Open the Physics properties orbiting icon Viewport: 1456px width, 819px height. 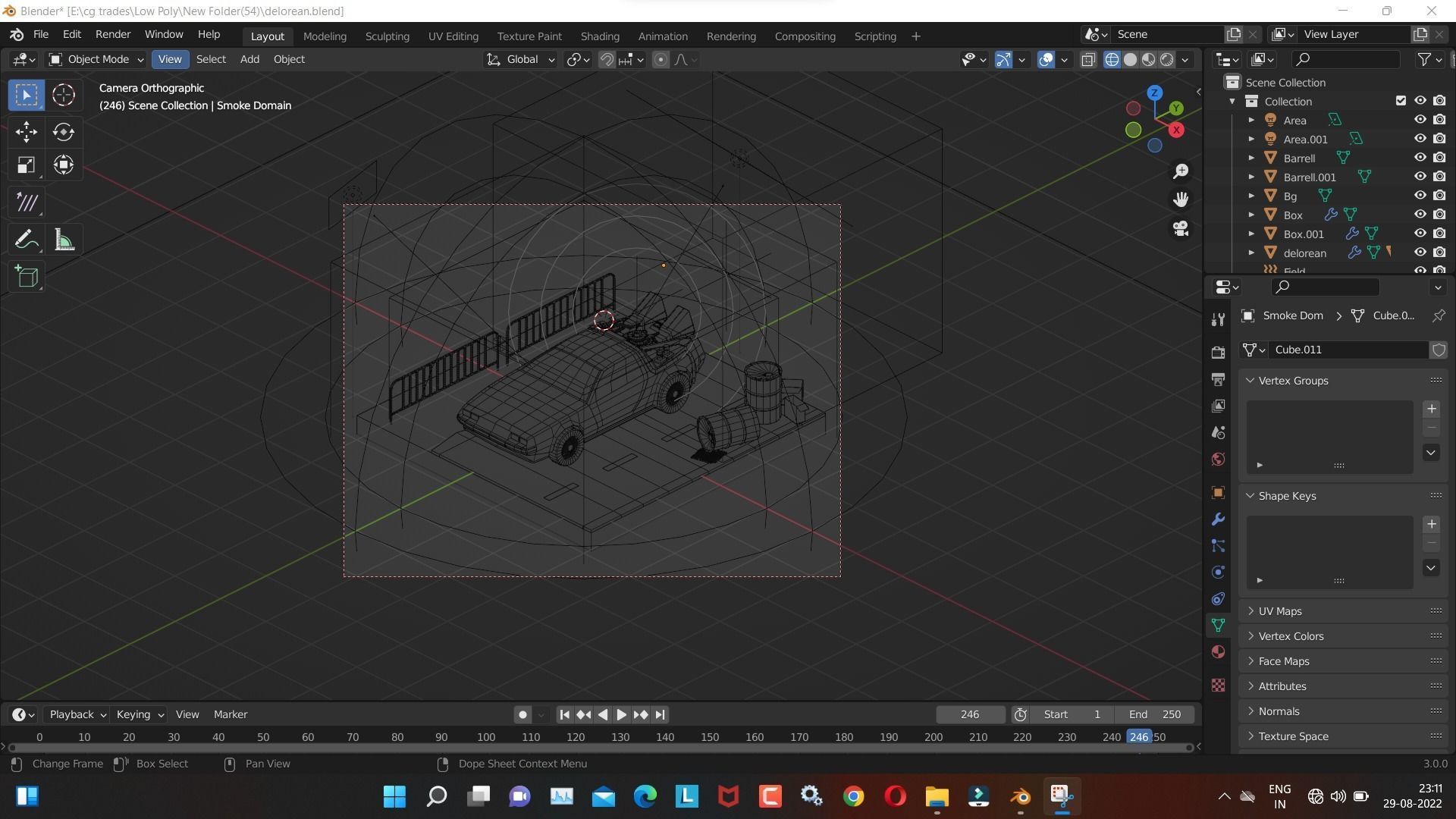coord(1218,573)
